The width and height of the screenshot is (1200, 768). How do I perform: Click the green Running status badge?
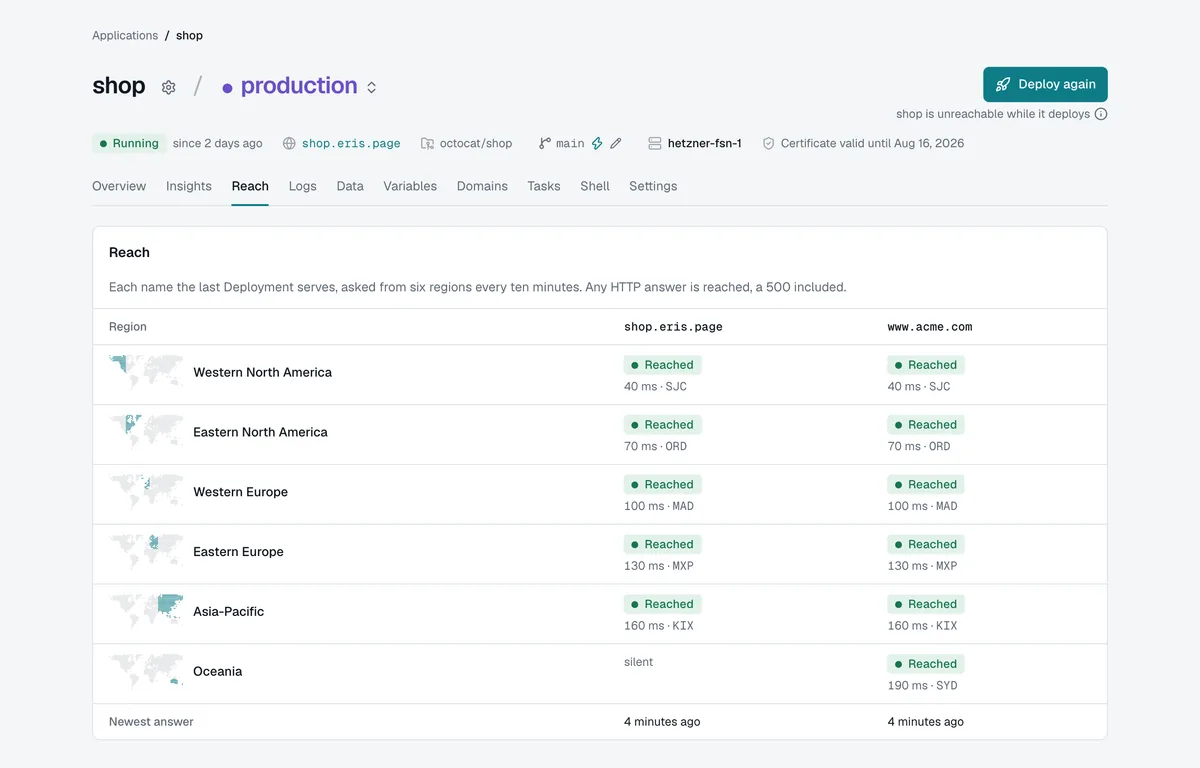(x=129, y=143)
